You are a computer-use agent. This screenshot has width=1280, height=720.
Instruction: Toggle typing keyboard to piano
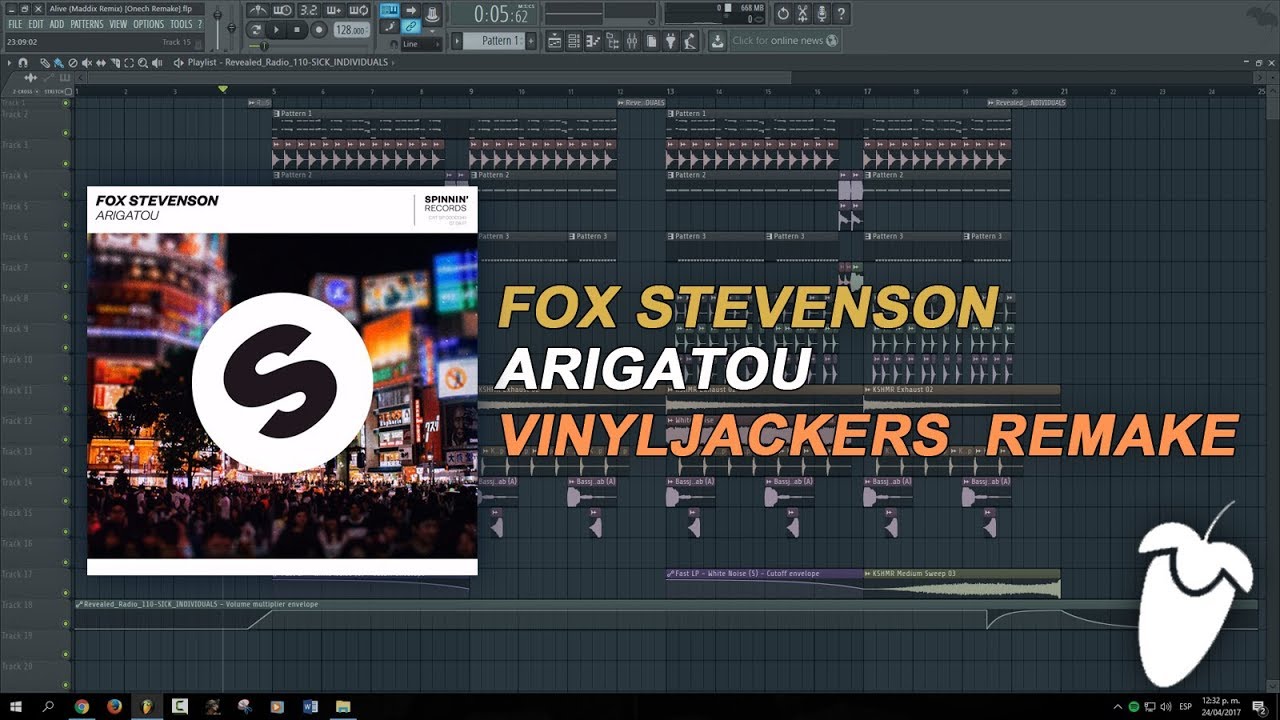click(390, 10)
